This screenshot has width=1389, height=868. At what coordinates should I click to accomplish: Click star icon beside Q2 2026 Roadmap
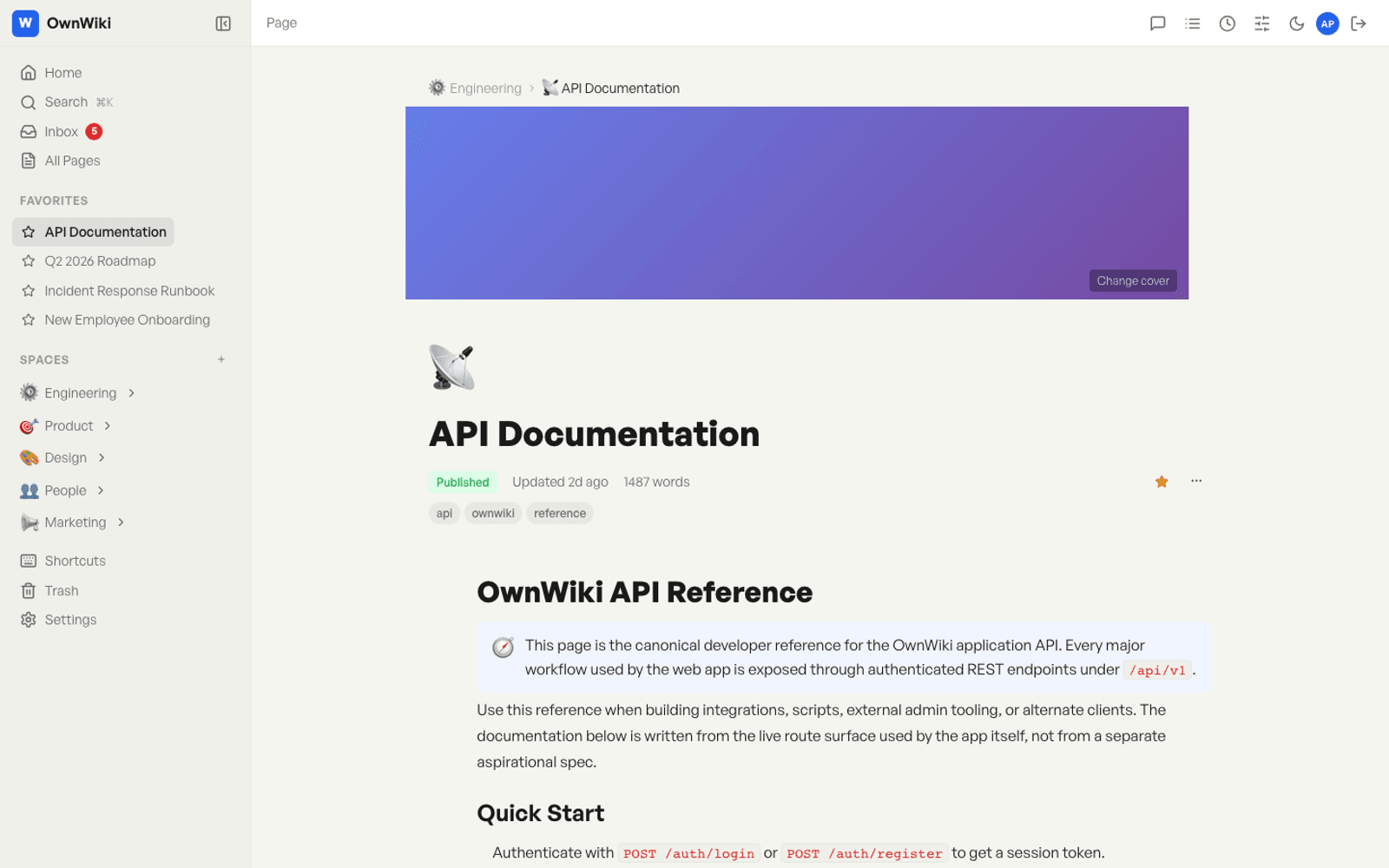[29, 261]
